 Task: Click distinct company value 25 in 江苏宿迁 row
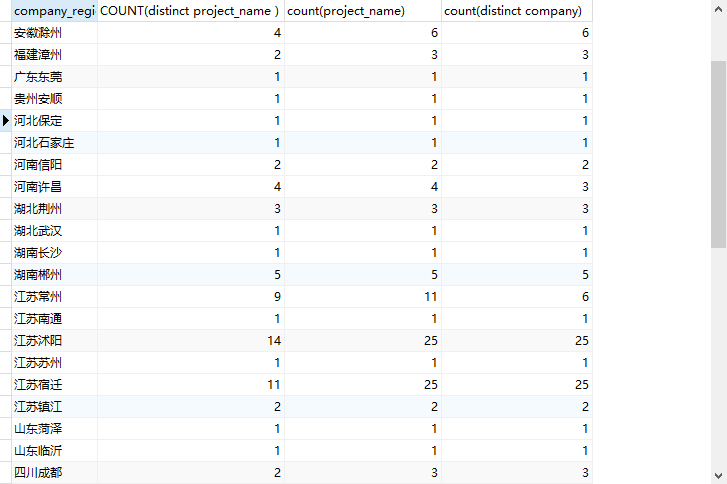pos(517,385)
